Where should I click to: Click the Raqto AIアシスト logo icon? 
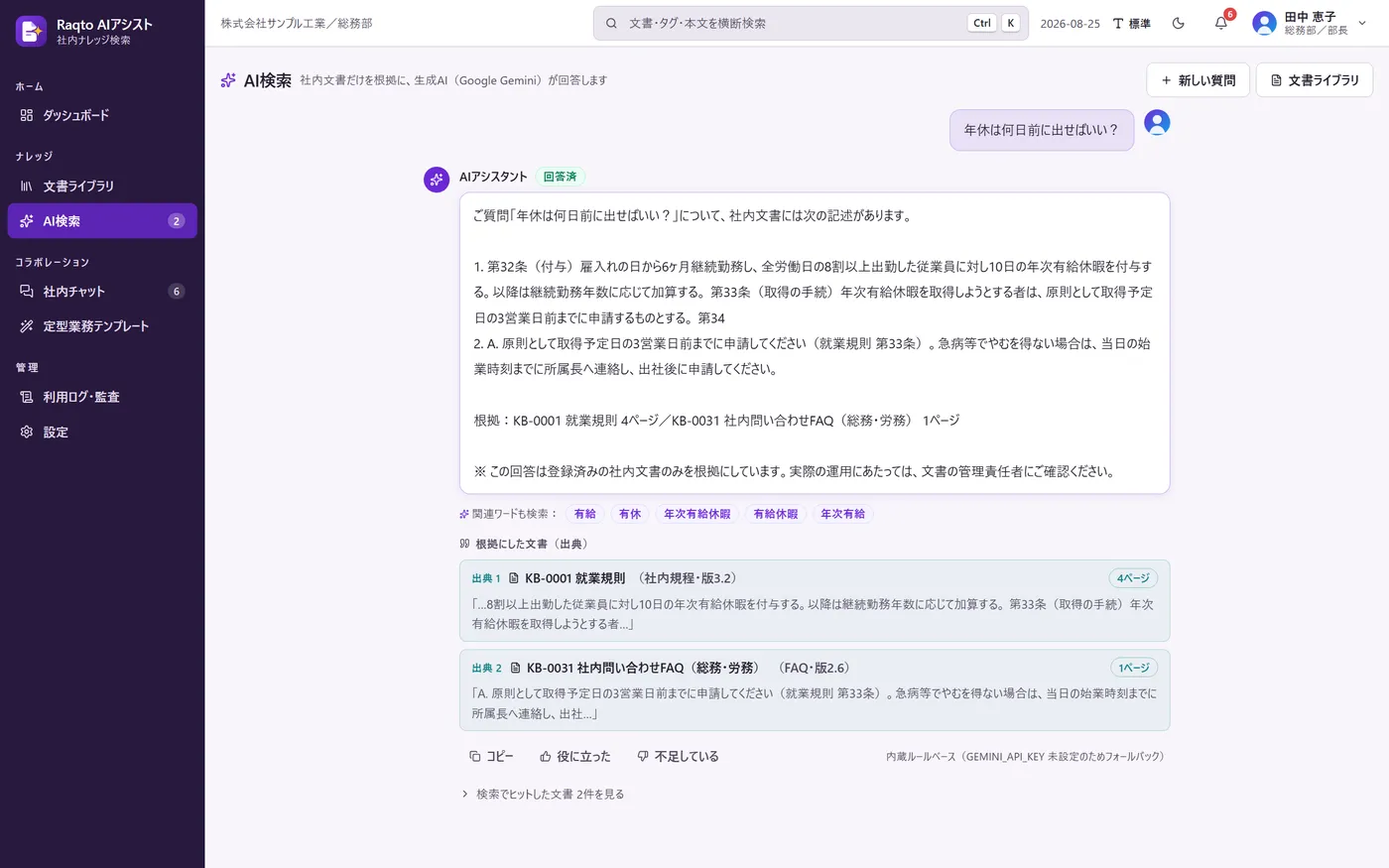(32, 32)
